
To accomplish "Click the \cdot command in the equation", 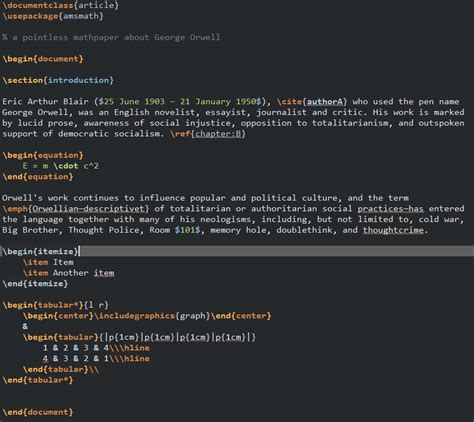I will coord(66,166).
